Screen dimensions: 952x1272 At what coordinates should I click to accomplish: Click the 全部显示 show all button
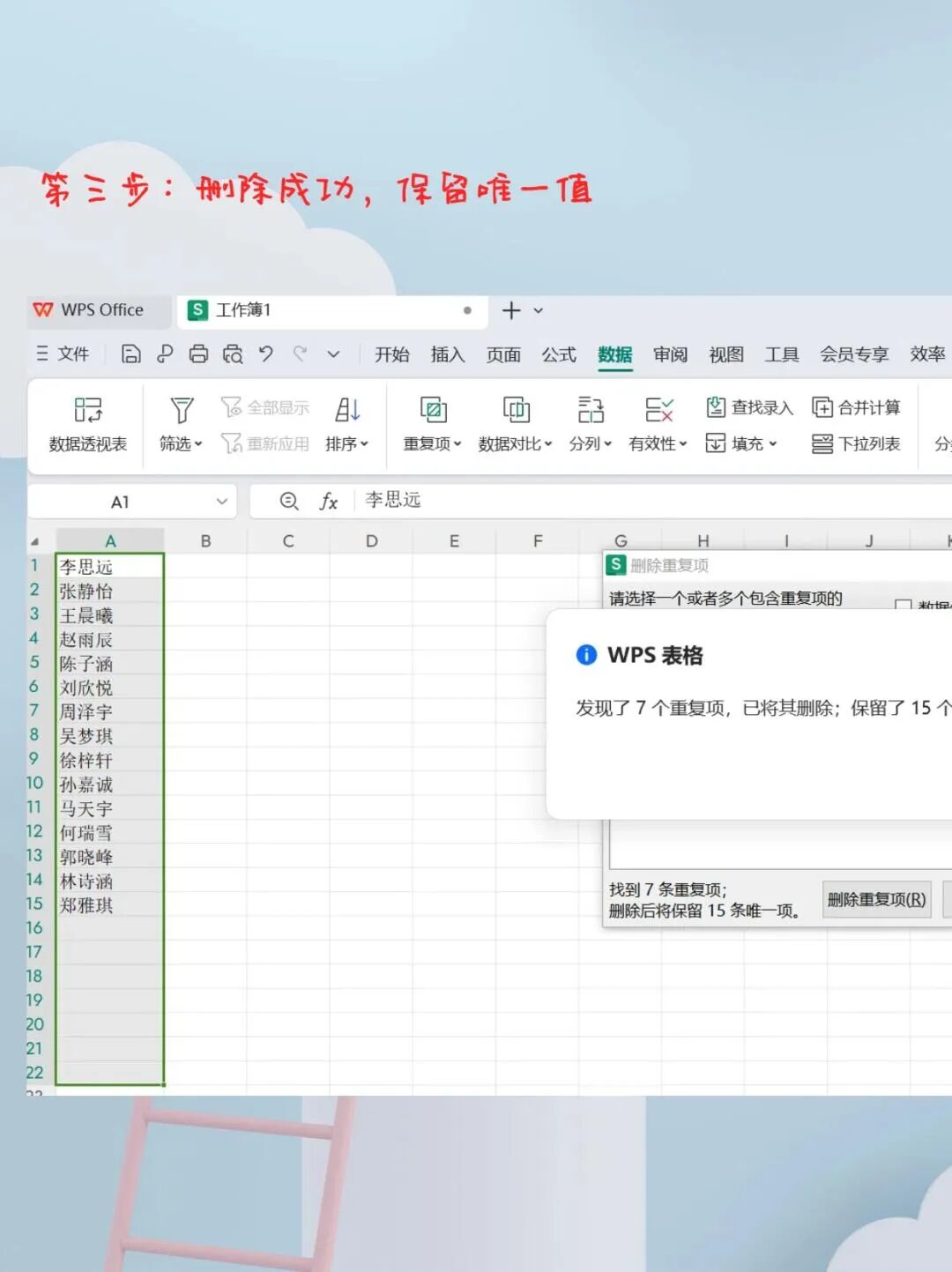265,407
